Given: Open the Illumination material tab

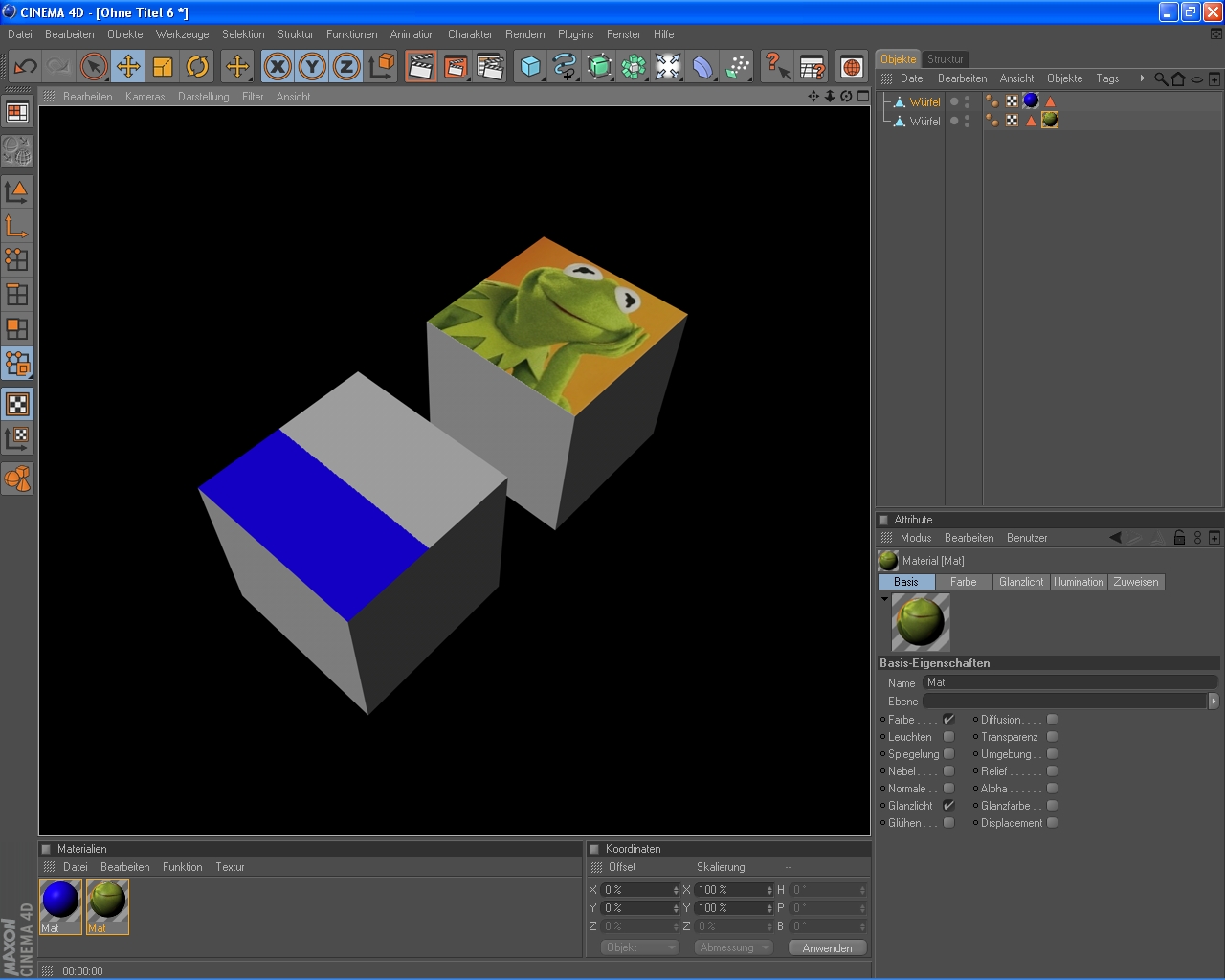Looking at the screenshot, I should pyautogui.click(x=1079, y=582).
